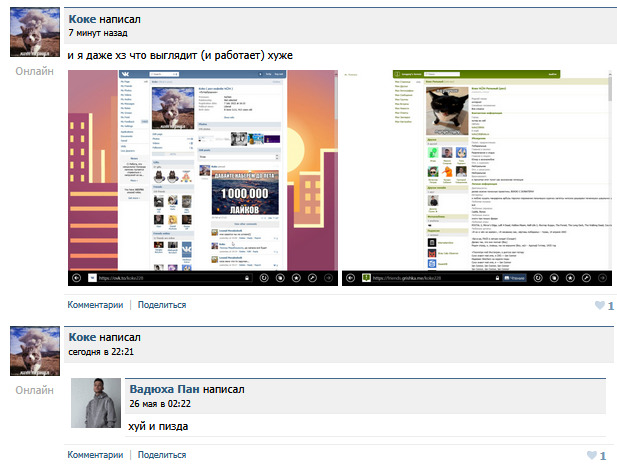Viewport: 617px width, 468px height.
Task: Click the refresh icon in the ovk.to browser bar
Action: click(x=264, y=278)
